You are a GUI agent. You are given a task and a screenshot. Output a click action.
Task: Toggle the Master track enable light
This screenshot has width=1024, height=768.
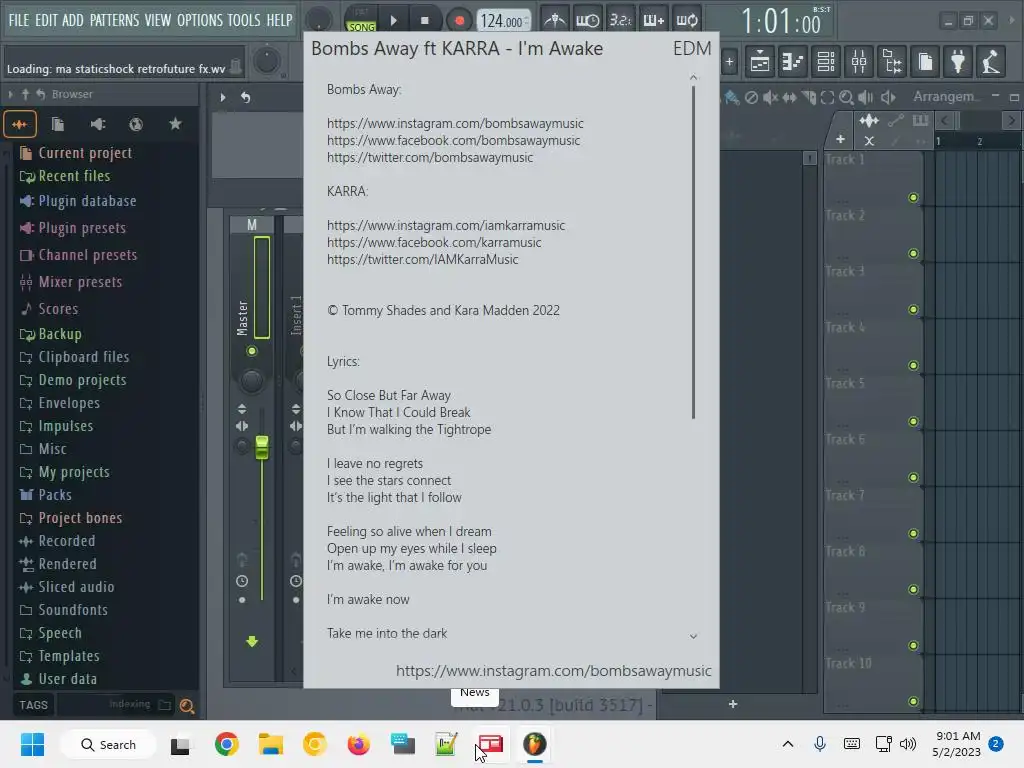point(251,351)
